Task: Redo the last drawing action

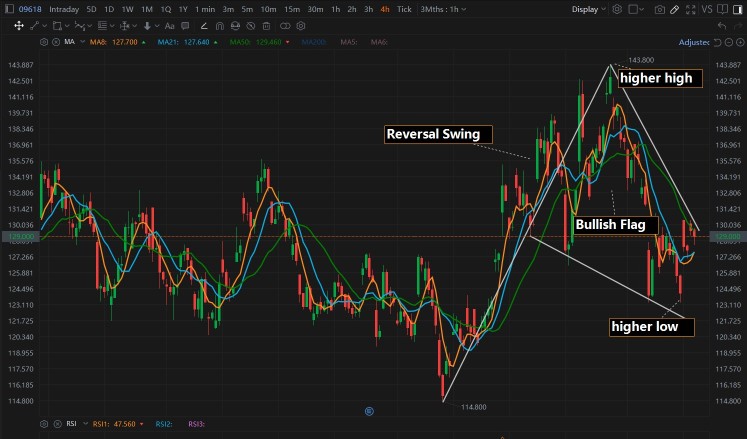Action: click(x=738, y=26)
